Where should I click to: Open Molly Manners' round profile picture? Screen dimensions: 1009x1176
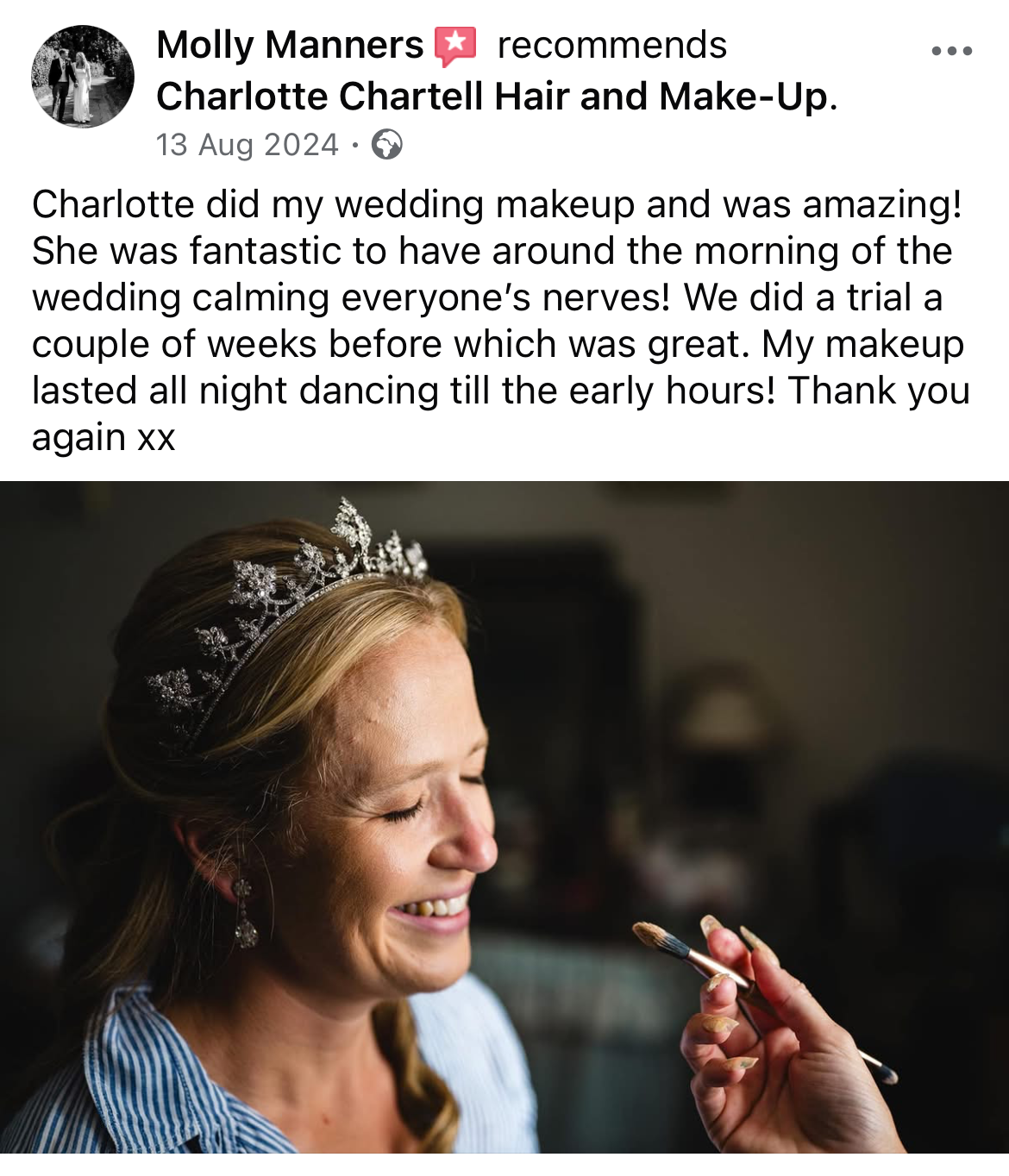83,77
